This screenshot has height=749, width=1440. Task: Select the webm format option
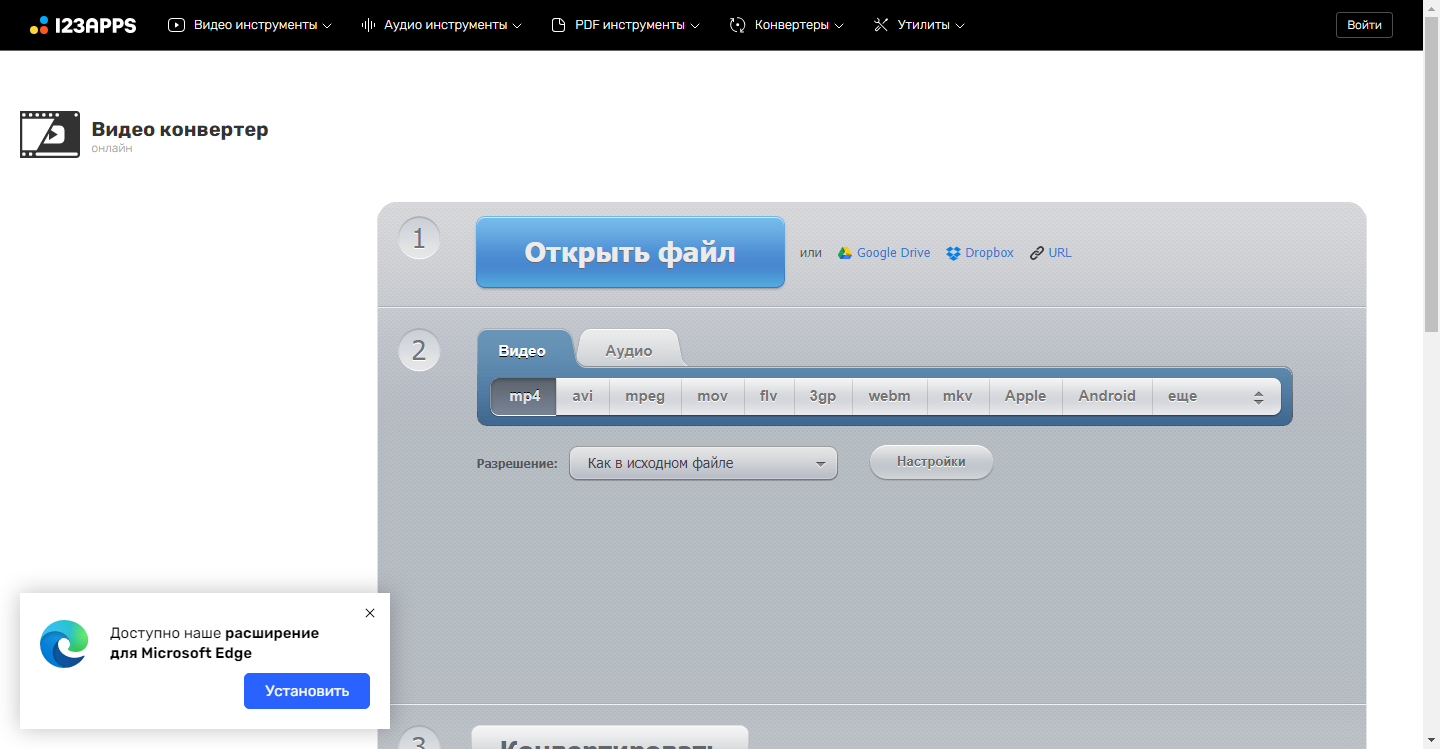[x=889, y=396]
